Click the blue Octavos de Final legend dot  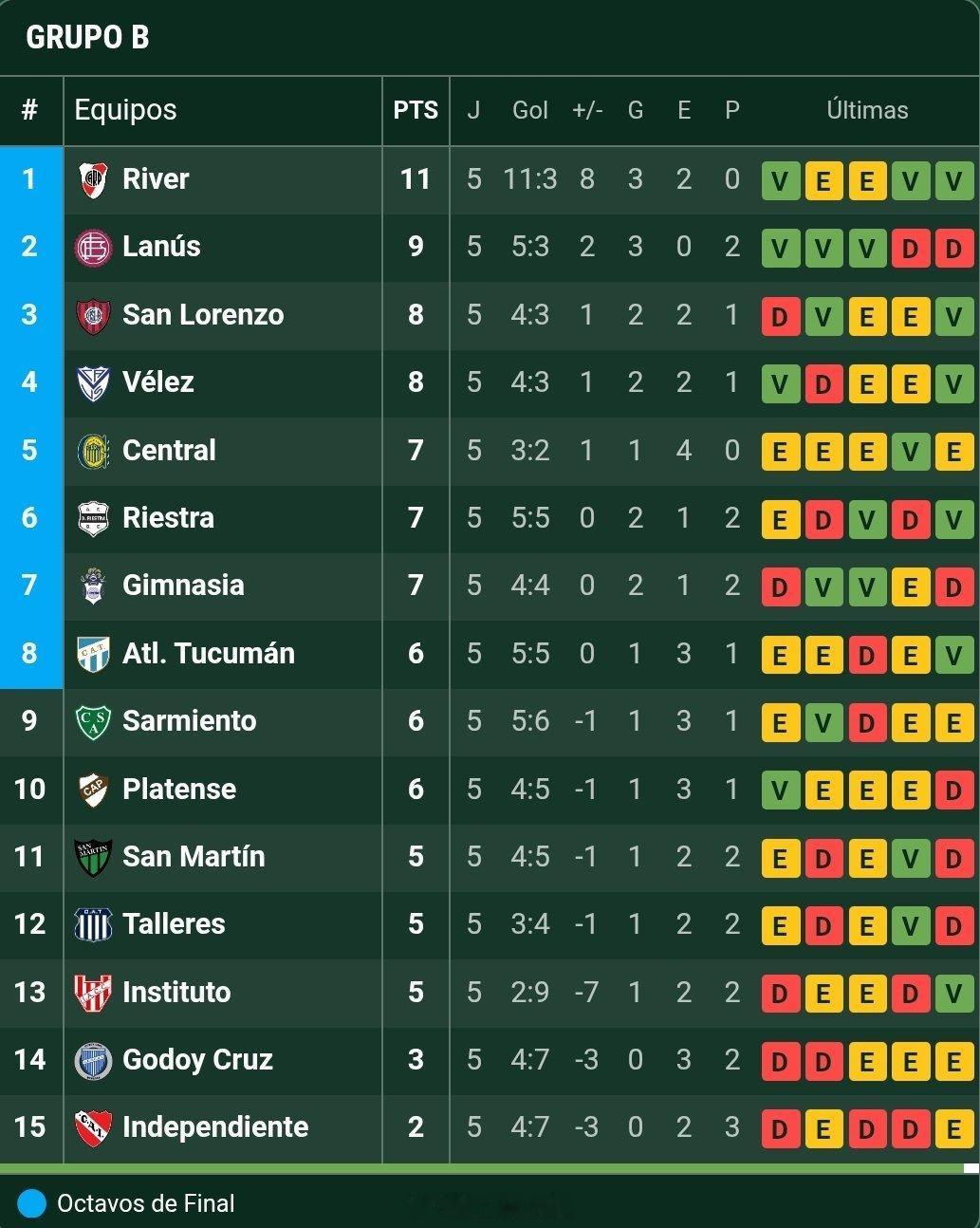31,1203
